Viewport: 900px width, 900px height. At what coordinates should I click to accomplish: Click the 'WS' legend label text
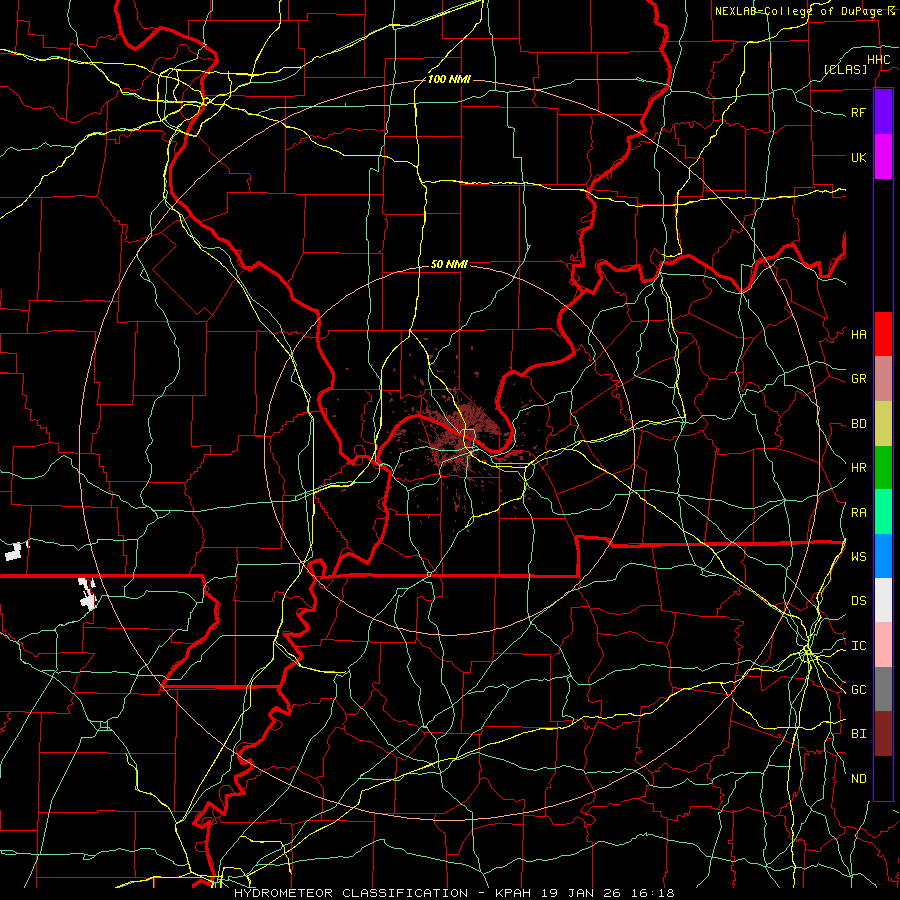tap(858, 556)
